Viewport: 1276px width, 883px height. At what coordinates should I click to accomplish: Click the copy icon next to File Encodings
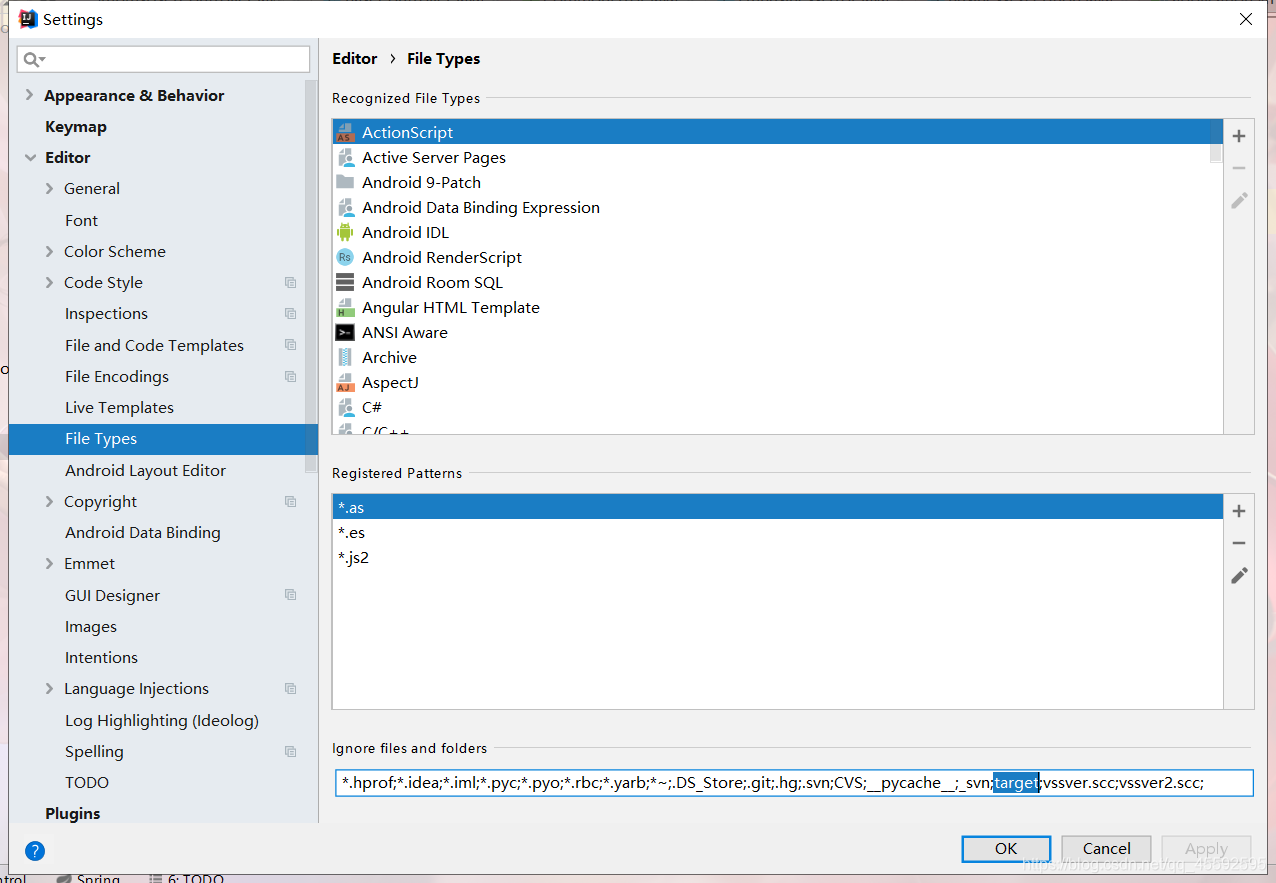[290, 377]
